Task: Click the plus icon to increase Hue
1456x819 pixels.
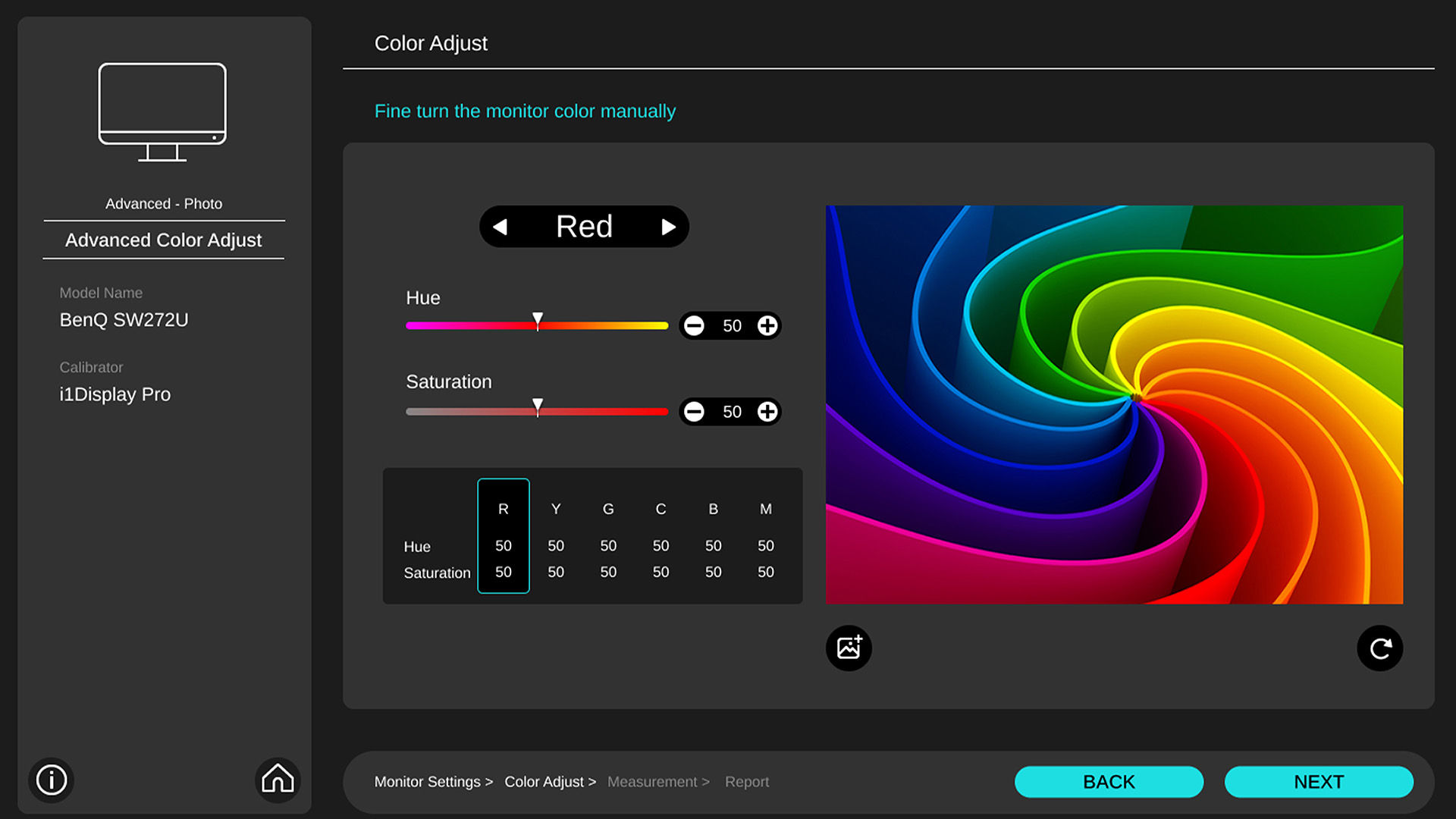Action: (x=767, y=325)
